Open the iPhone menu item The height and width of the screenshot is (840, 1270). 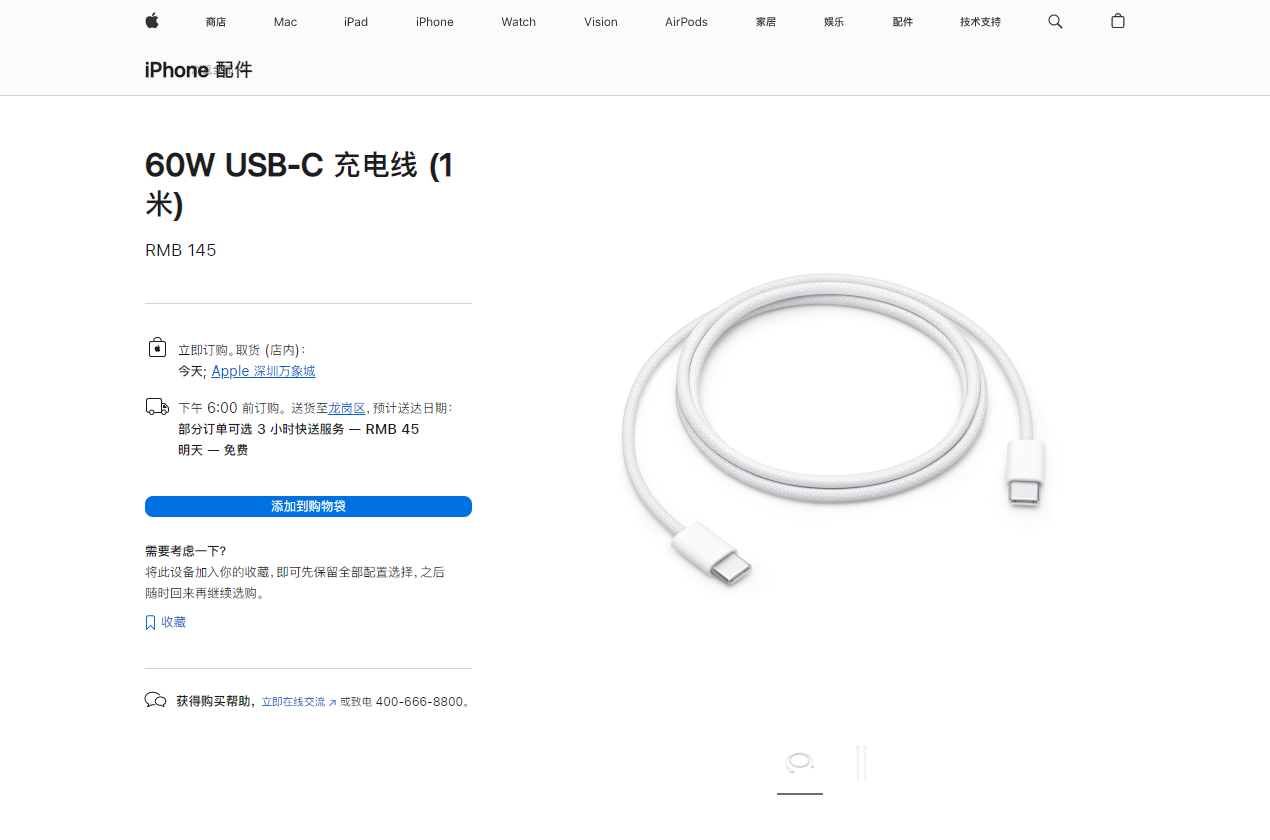point(435,22)
